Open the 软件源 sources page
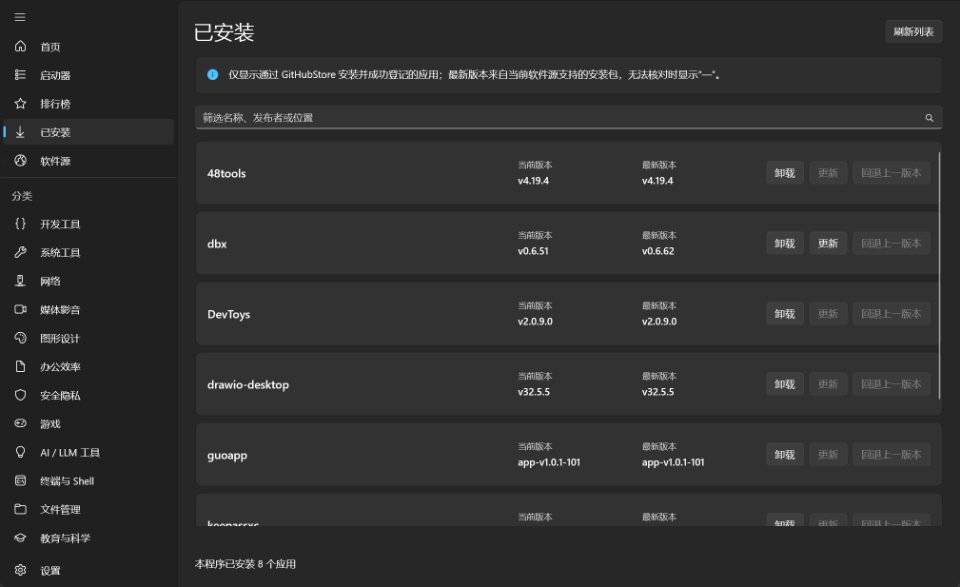960x587 pixels. (88, 160)
